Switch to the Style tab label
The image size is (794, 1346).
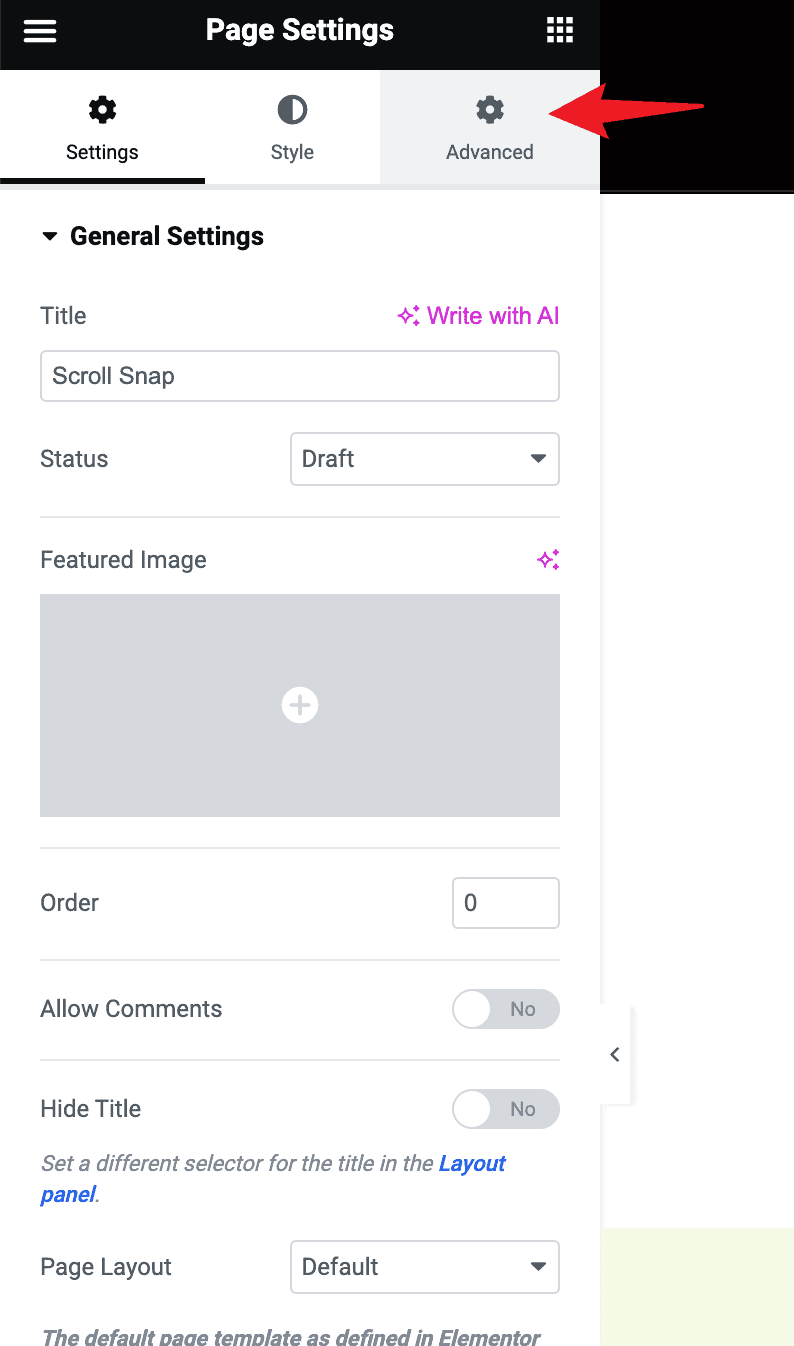292,153
